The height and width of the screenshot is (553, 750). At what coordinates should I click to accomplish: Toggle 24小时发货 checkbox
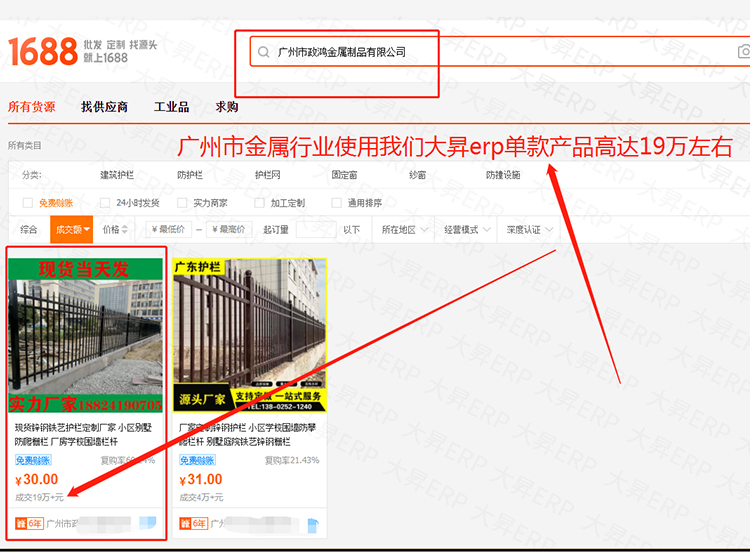(x=105, y=203)
